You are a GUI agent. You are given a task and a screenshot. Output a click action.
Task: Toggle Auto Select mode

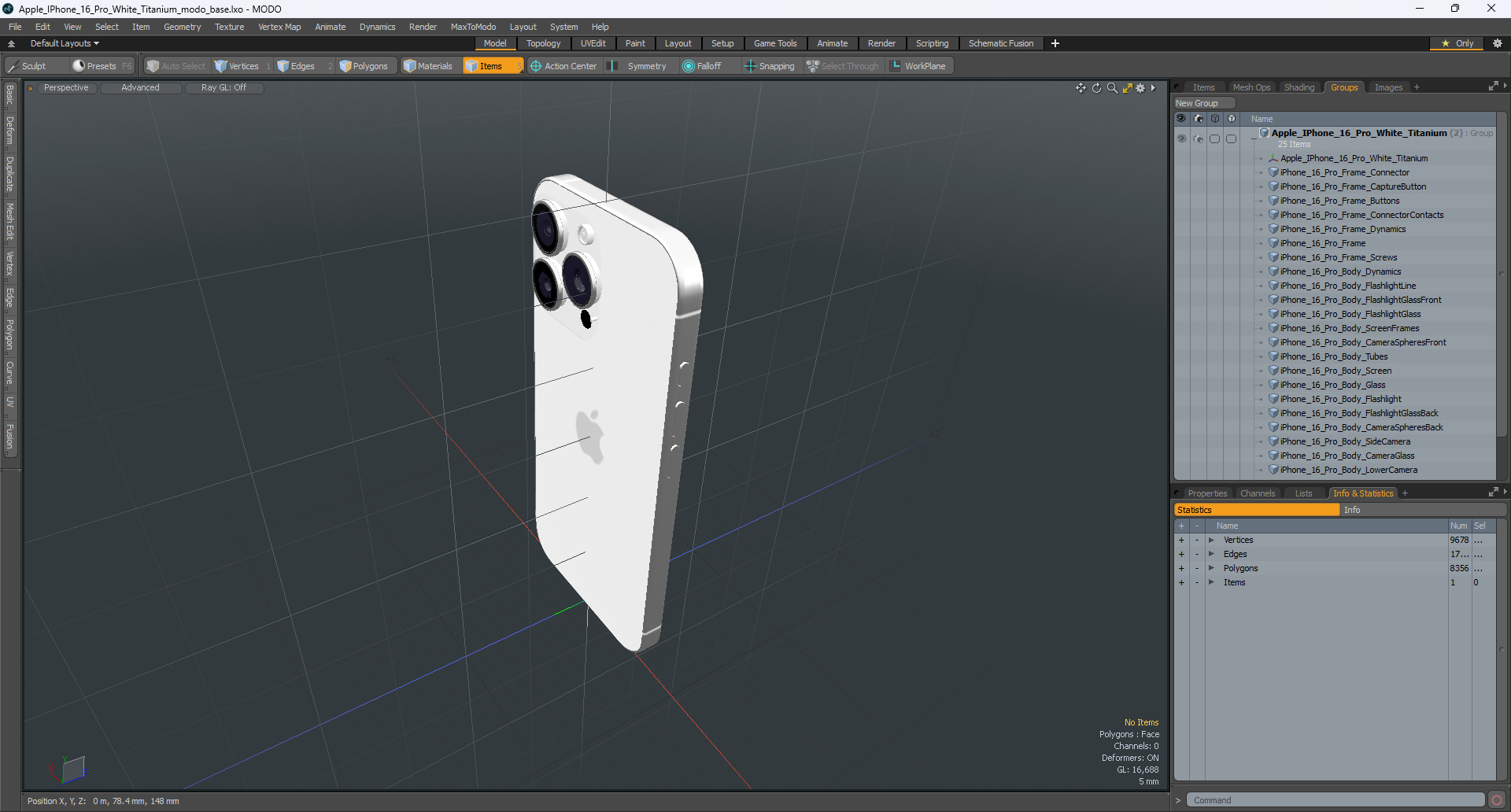175,66
